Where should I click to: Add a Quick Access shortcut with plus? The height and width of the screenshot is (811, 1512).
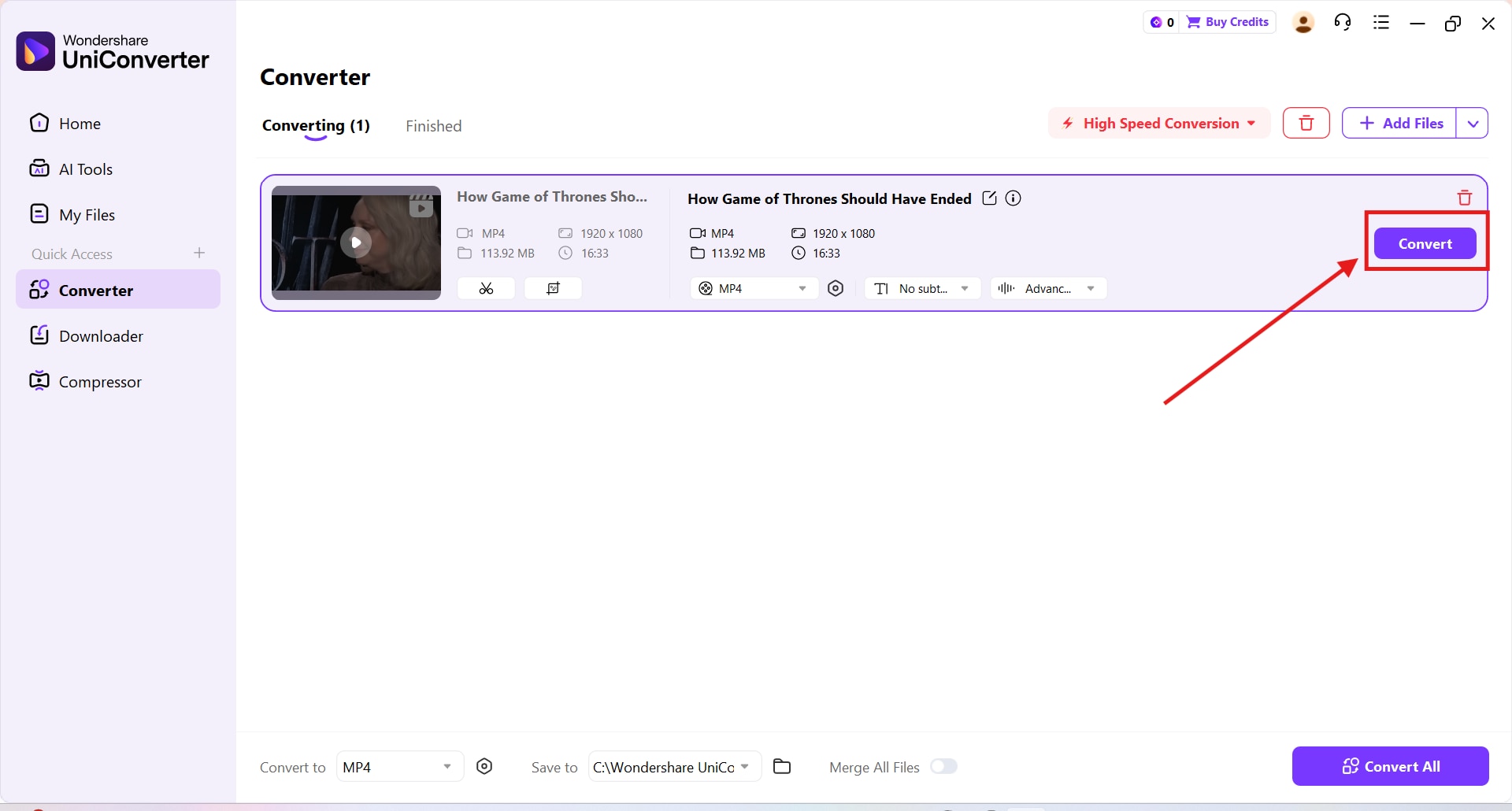point(199,254)
